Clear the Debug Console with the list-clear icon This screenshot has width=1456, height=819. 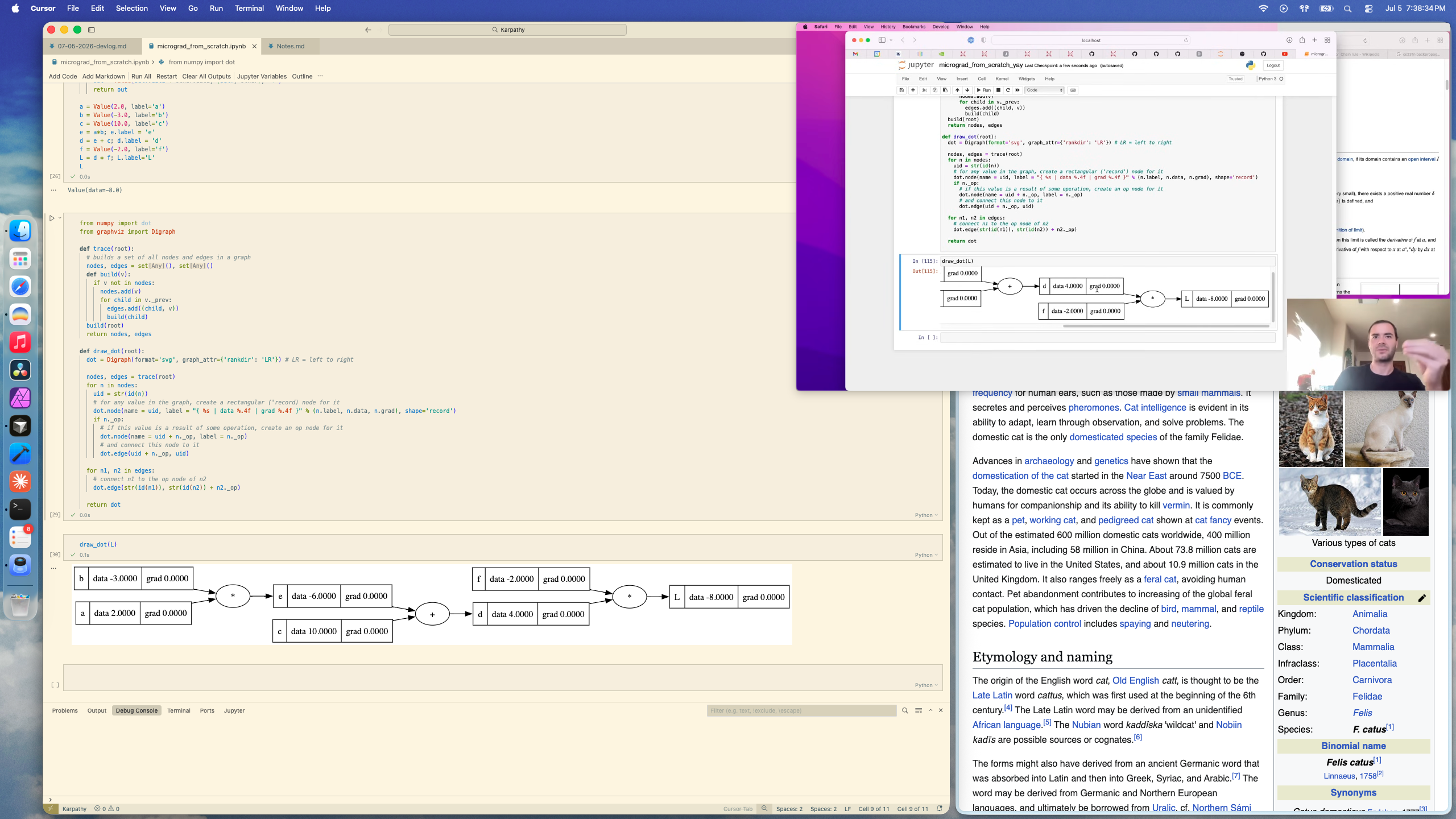pyautogui.click(x=919, y=710)
